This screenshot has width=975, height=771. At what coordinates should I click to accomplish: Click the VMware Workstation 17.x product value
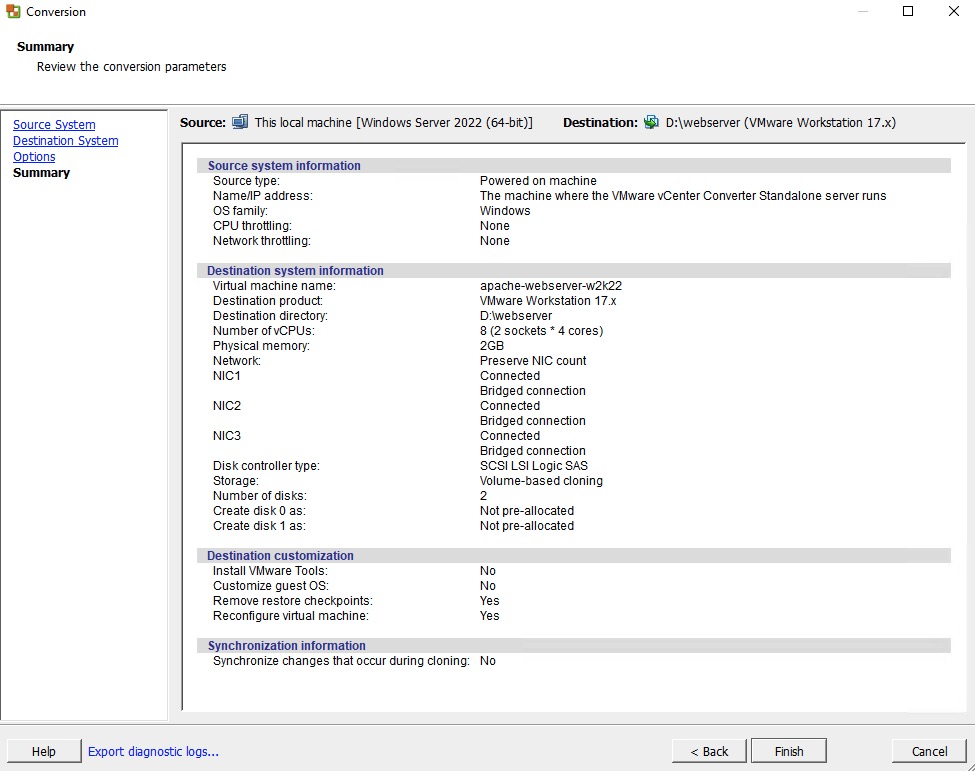click(548, 300)
